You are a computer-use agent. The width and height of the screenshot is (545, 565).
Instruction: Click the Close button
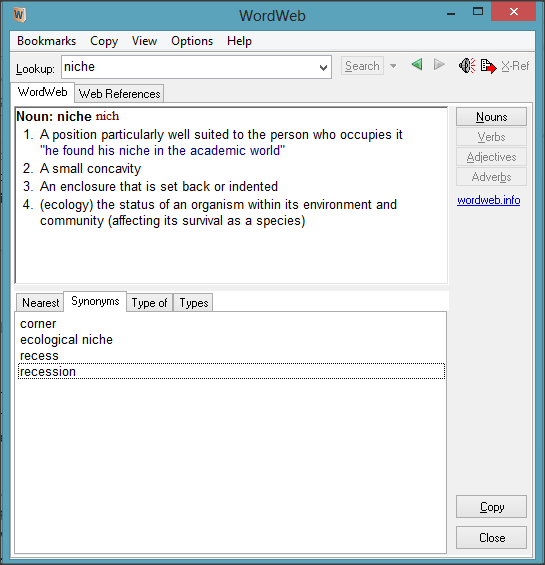tap(491, 538)
